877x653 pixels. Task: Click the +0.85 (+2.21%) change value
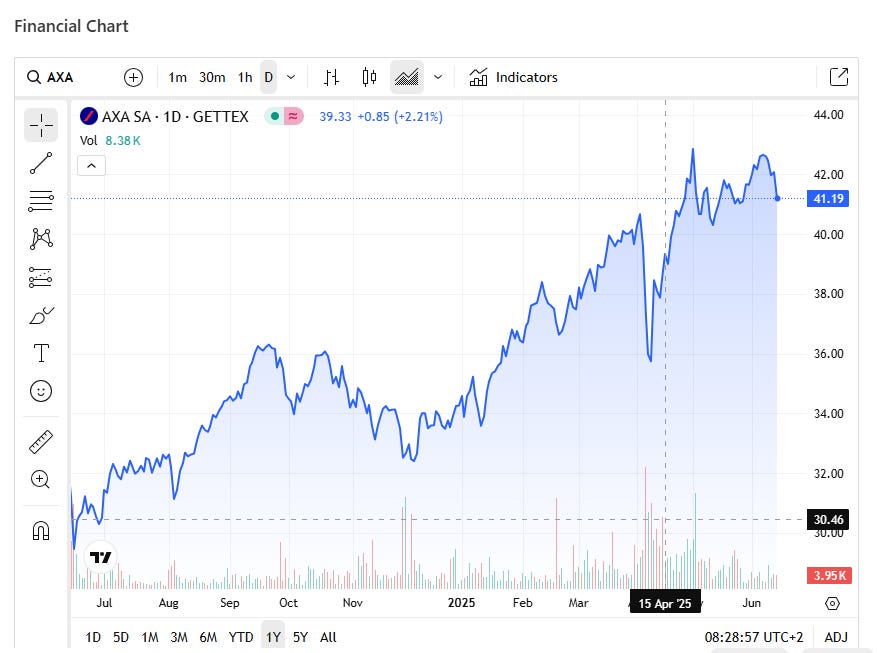point(400,116)
